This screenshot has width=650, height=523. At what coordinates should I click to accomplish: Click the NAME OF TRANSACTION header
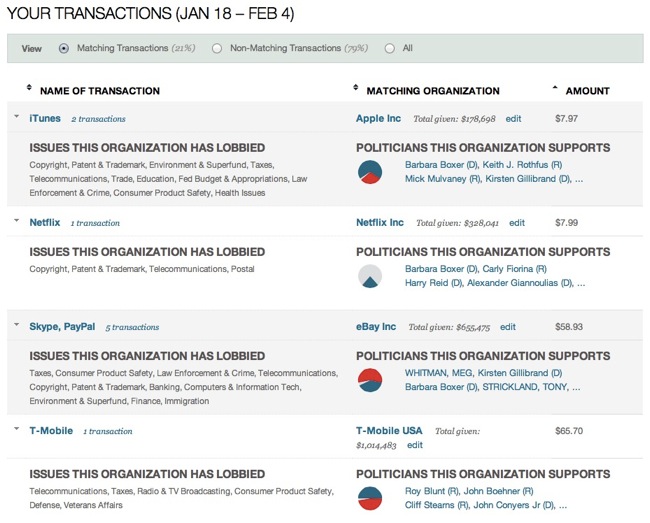pos(100,91)
